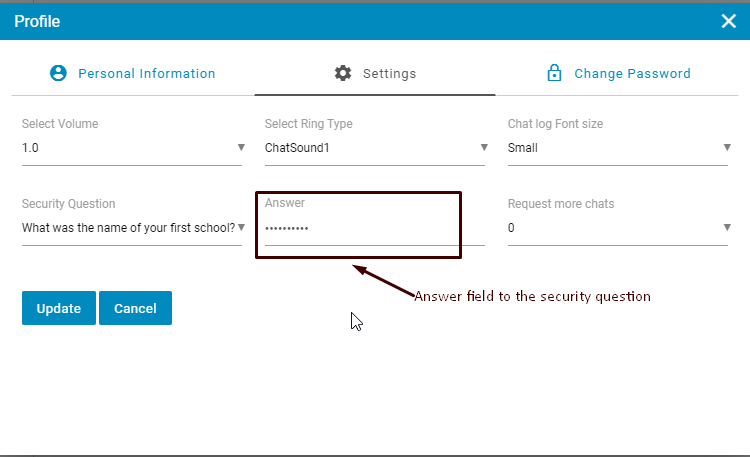Click the person icon beside Personal Information
The width and height of the screenshot is (750, 457).
tap(58, 73)
